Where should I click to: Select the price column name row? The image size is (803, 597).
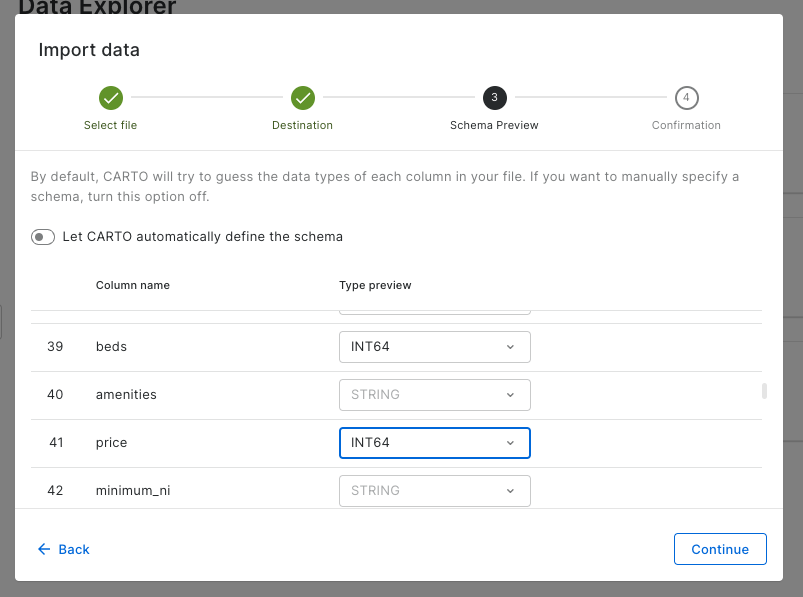coord(111,443)
